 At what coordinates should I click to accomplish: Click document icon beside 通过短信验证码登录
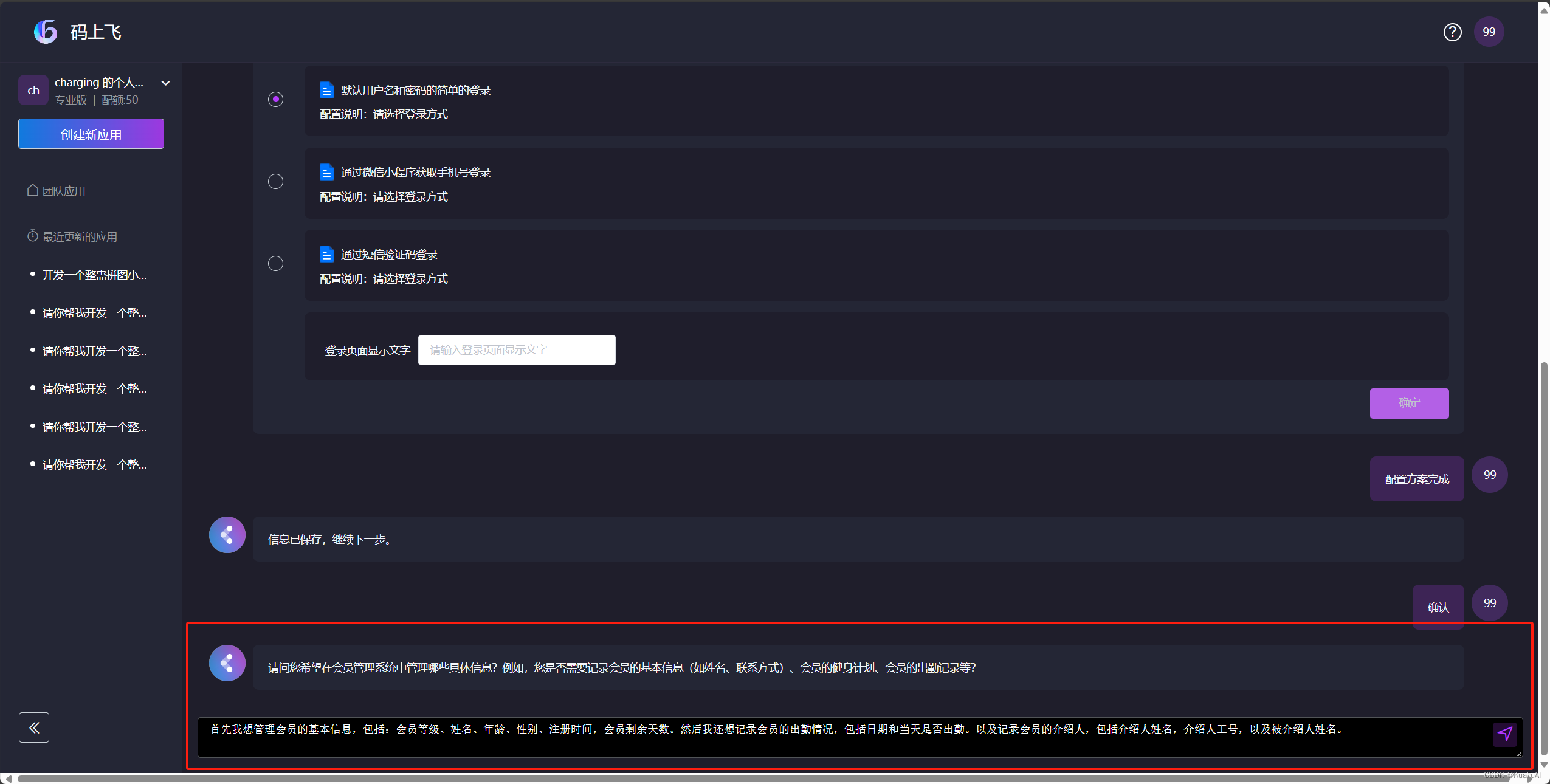[x=326, y=254]
